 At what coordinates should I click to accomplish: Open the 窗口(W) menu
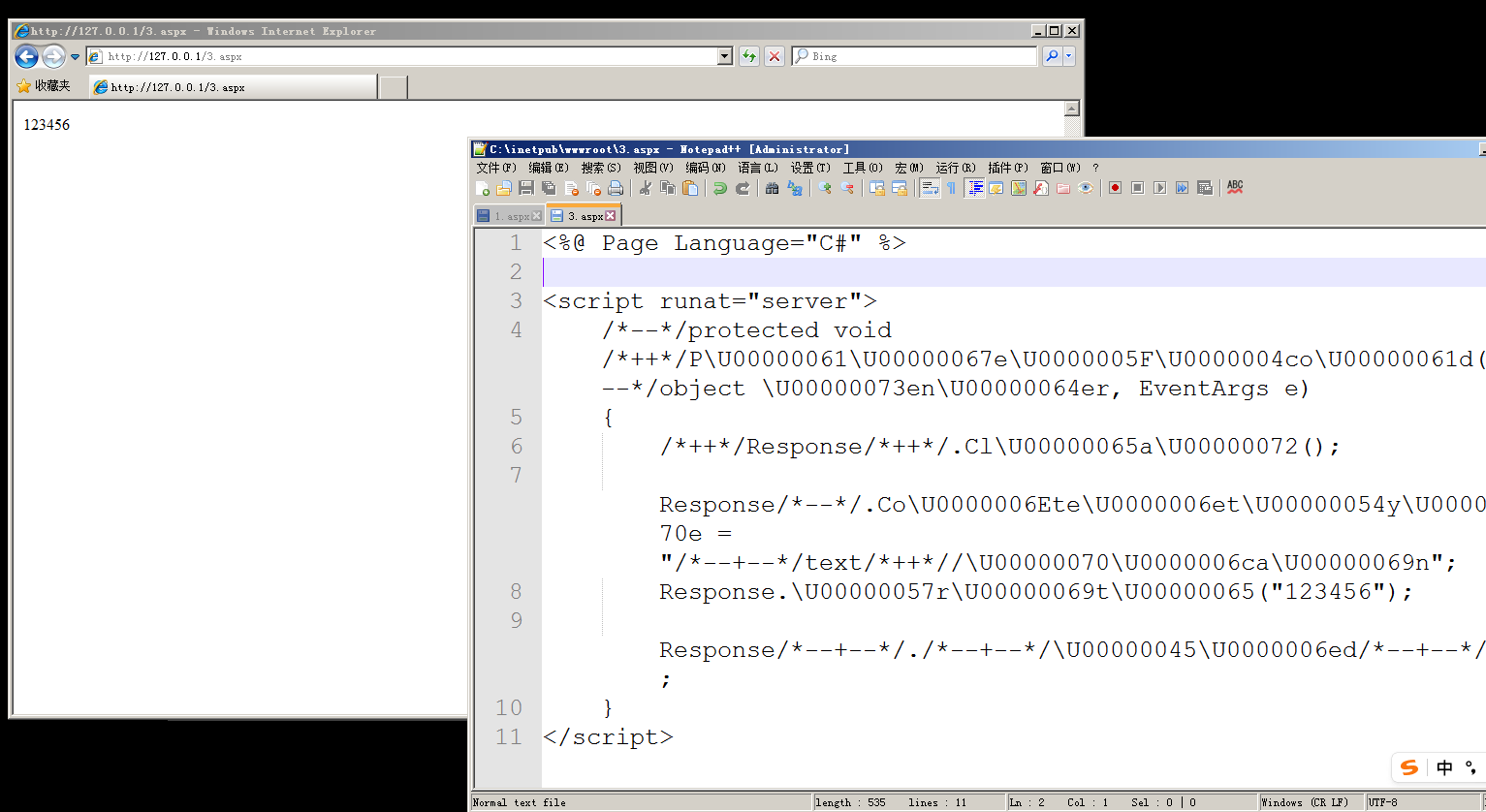click(1060, 168)
